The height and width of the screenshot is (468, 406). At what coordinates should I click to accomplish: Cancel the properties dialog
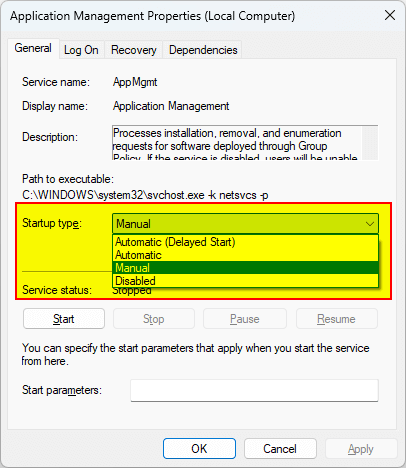click(280, 449)
